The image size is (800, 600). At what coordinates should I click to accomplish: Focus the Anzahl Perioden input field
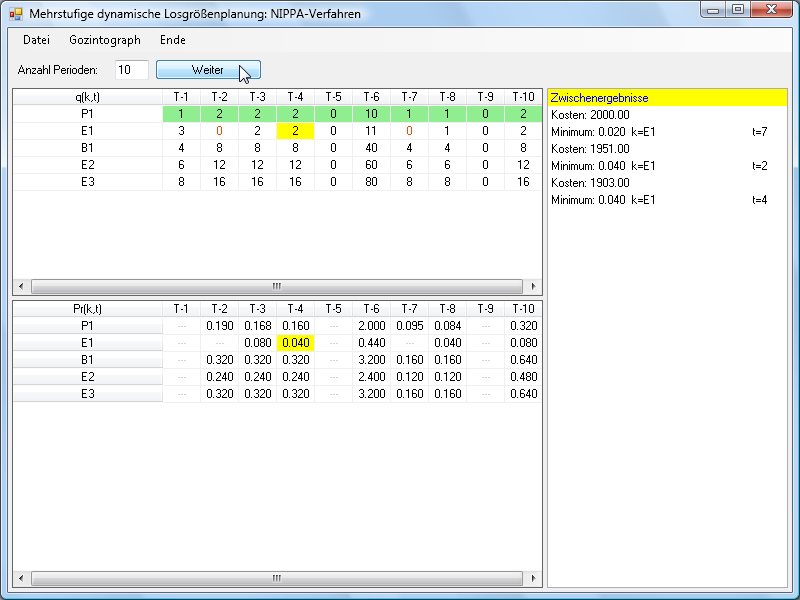(131, 70)
